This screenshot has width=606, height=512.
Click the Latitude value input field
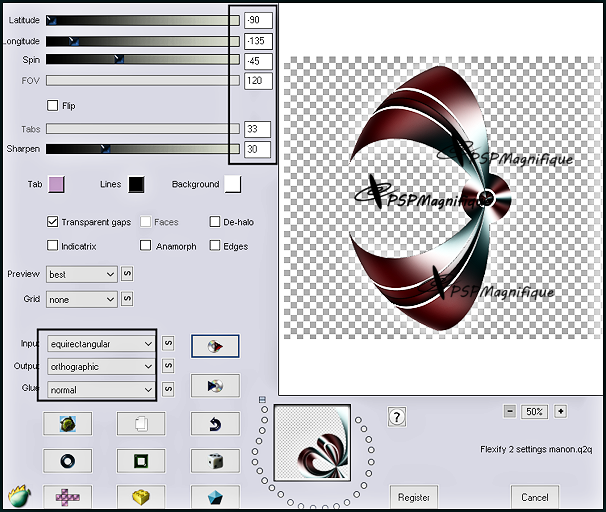[x=258, y=20]
